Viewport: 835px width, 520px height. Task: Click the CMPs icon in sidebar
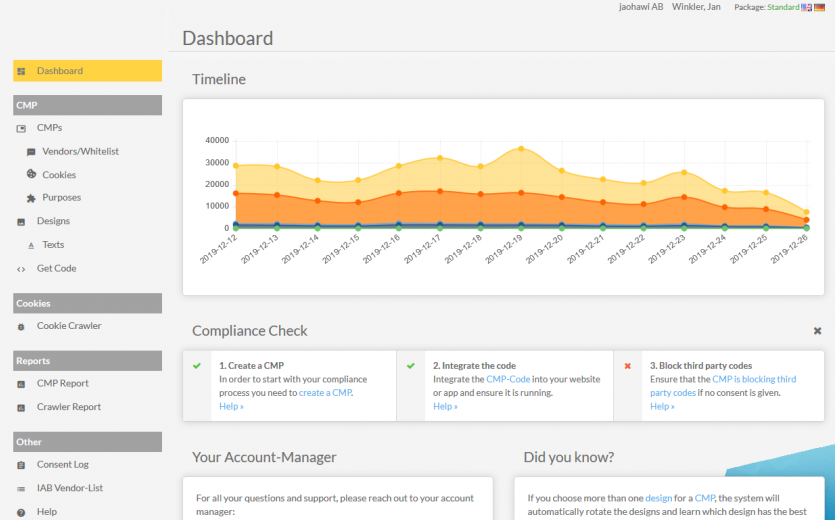[x=22, y=128]
